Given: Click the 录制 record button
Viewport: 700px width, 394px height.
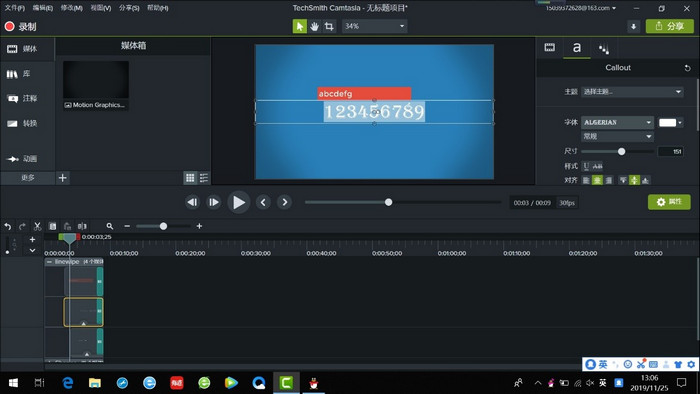Looking at the screenshot, I should click(x=21, y=26).
